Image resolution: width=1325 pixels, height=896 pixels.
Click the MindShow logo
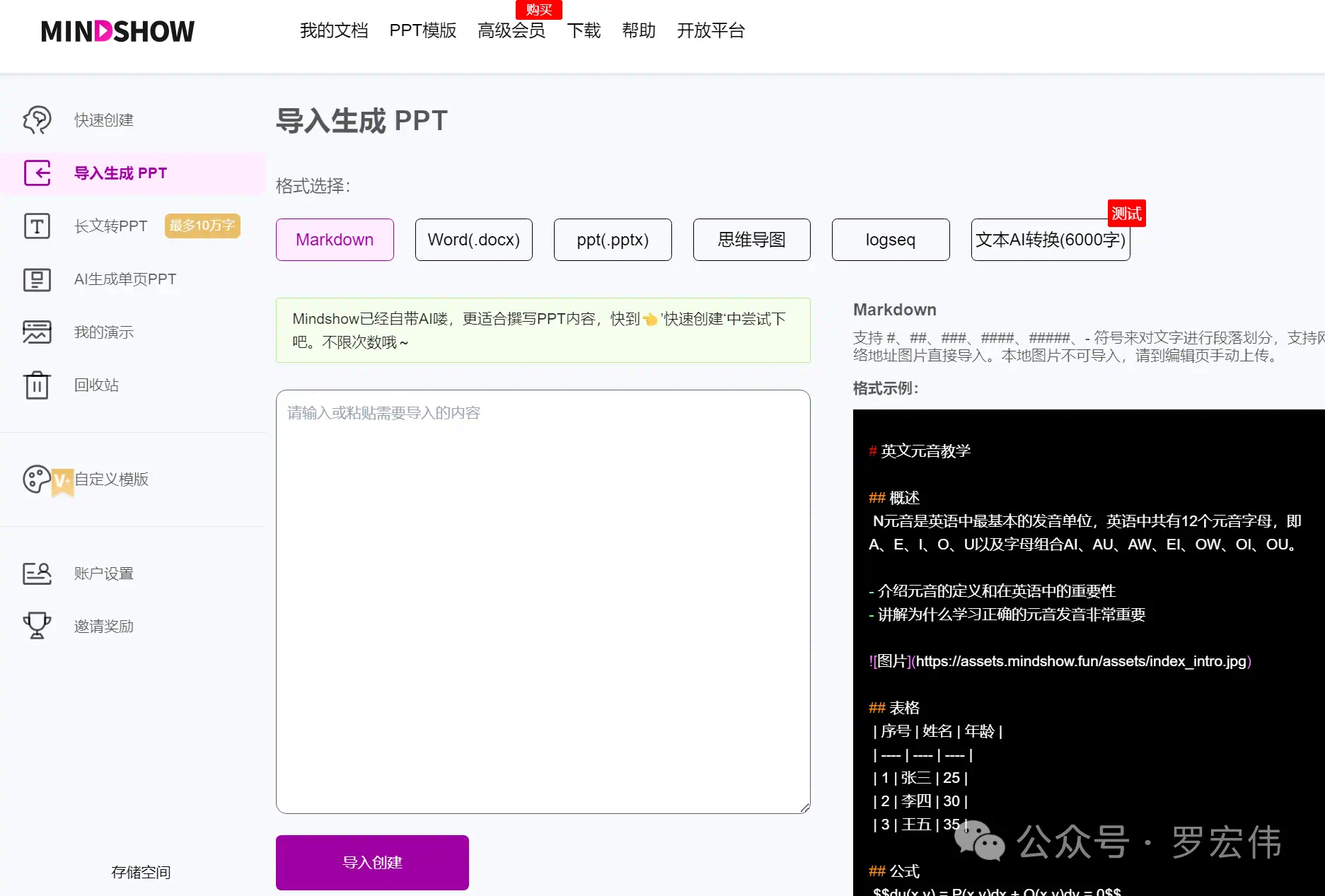coord(117,31)
